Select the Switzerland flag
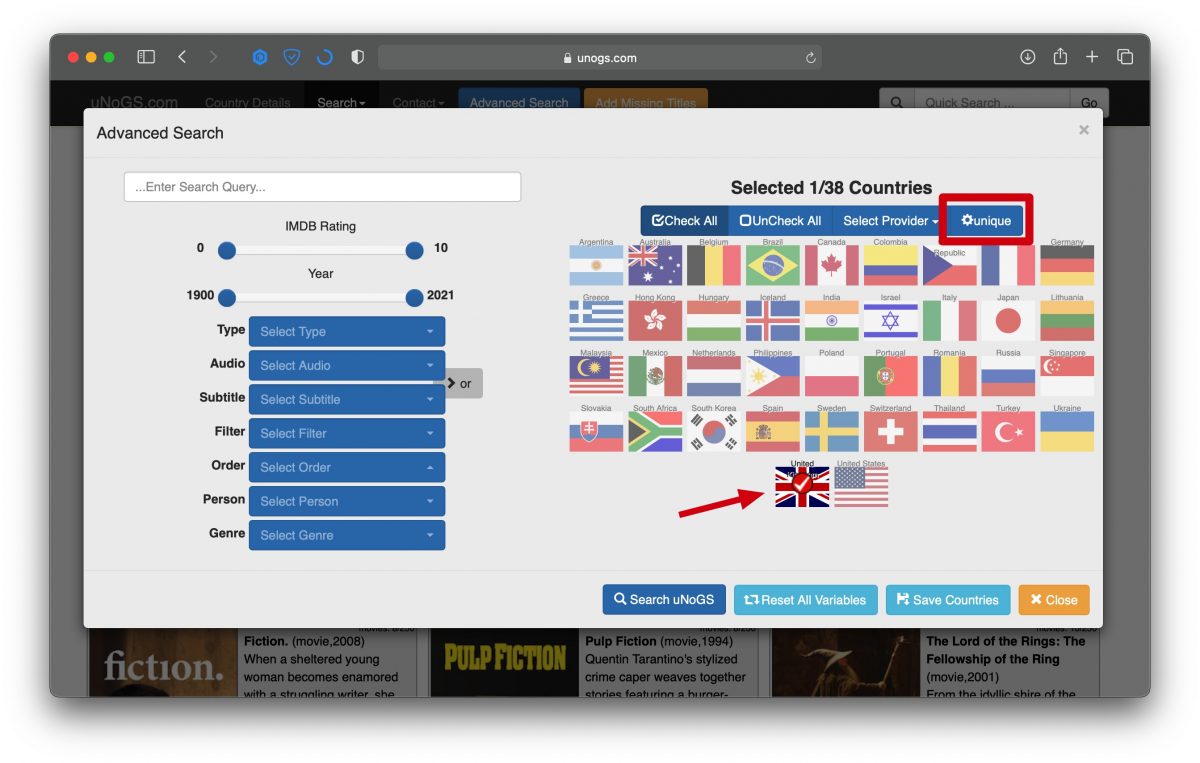Viewport: 1200px width, 763px height. click(890, 432)
